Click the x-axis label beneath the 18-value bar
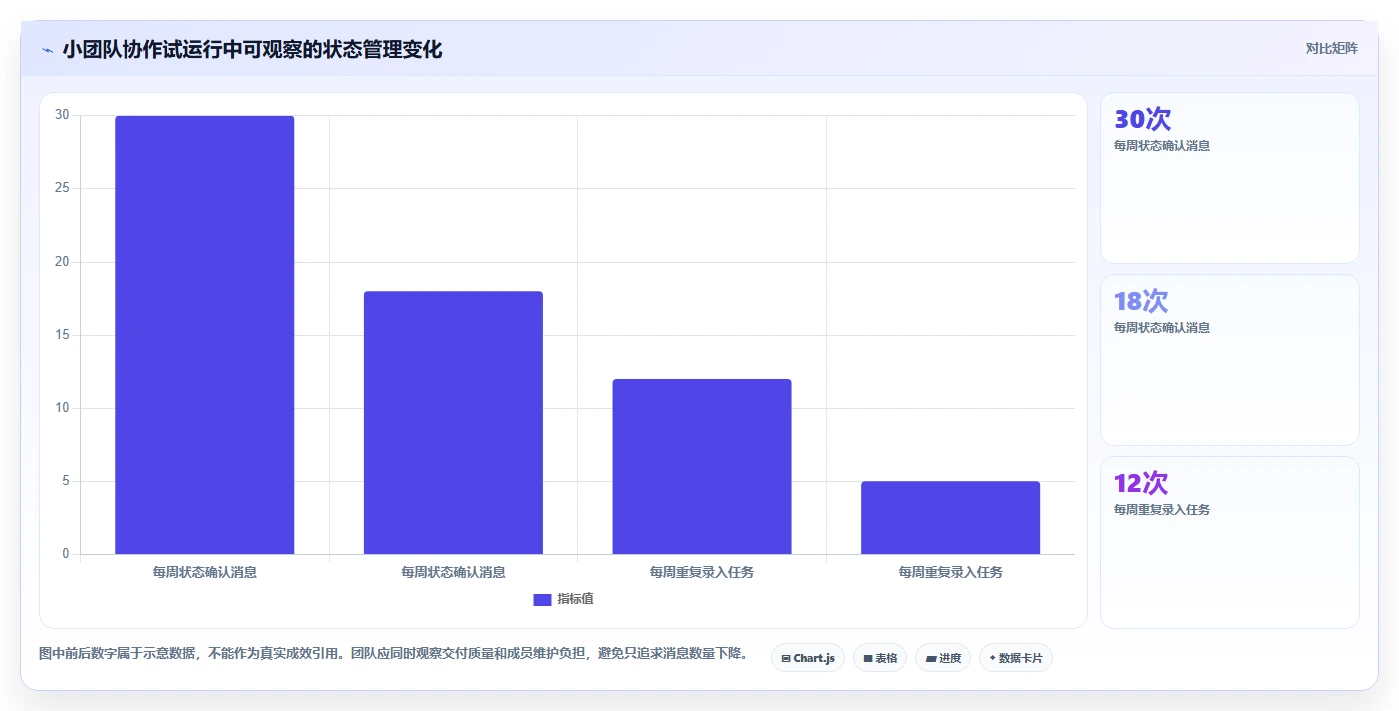The height and width of the screenshot is (711, 1399). tap(453, 573)
